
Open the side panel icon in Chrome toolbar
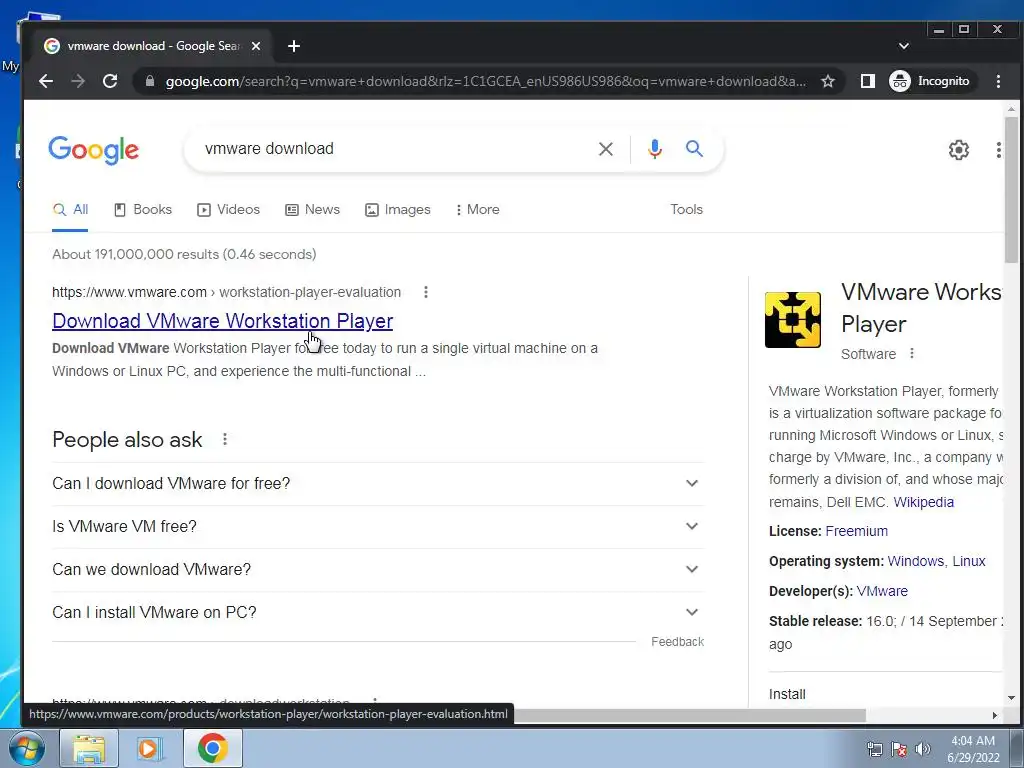pos(867,81)
